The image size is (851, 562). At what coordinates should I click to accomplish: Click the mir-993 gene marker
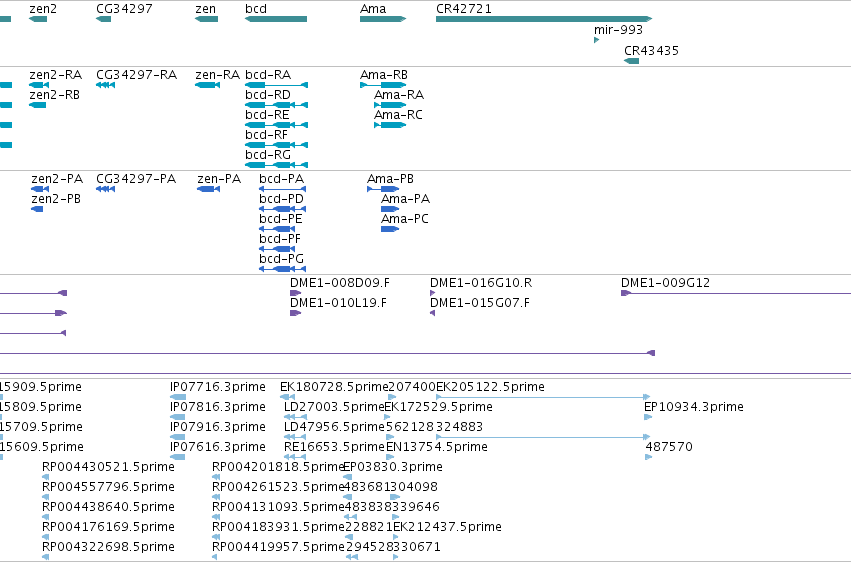[x=596, y=40]
